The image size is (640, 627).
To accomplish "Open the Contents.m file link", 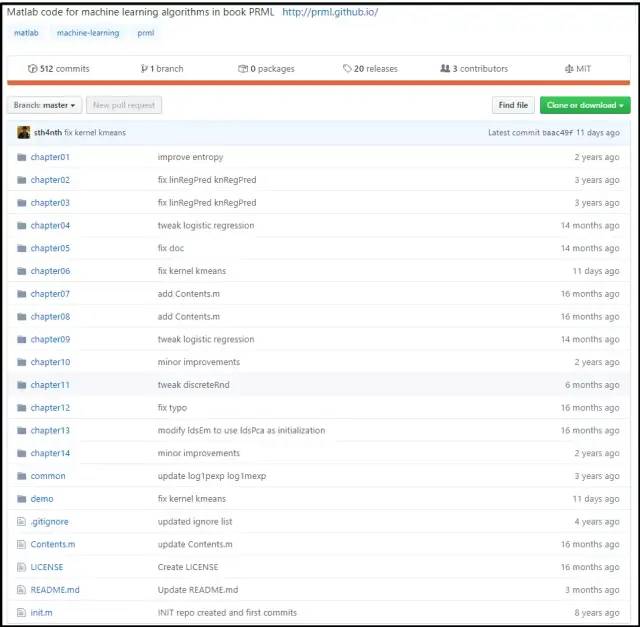I will 53,545.
